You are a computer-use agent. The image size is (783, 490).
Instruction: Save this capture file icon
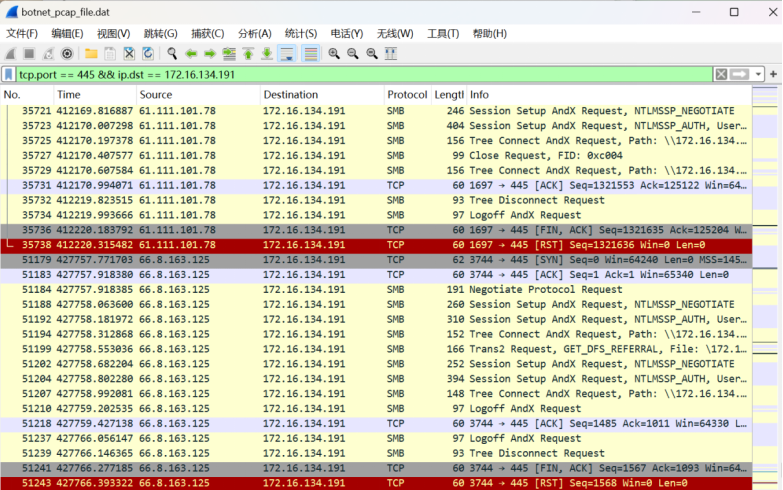click(x=110, y=53)
